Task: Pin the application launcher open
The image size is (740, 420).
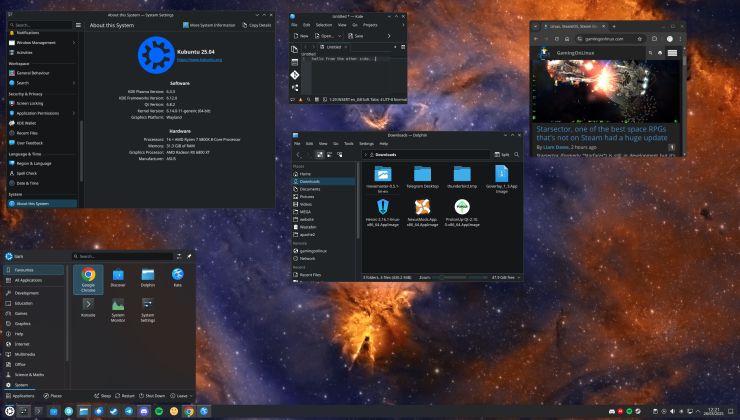Action: click(189, 256)
